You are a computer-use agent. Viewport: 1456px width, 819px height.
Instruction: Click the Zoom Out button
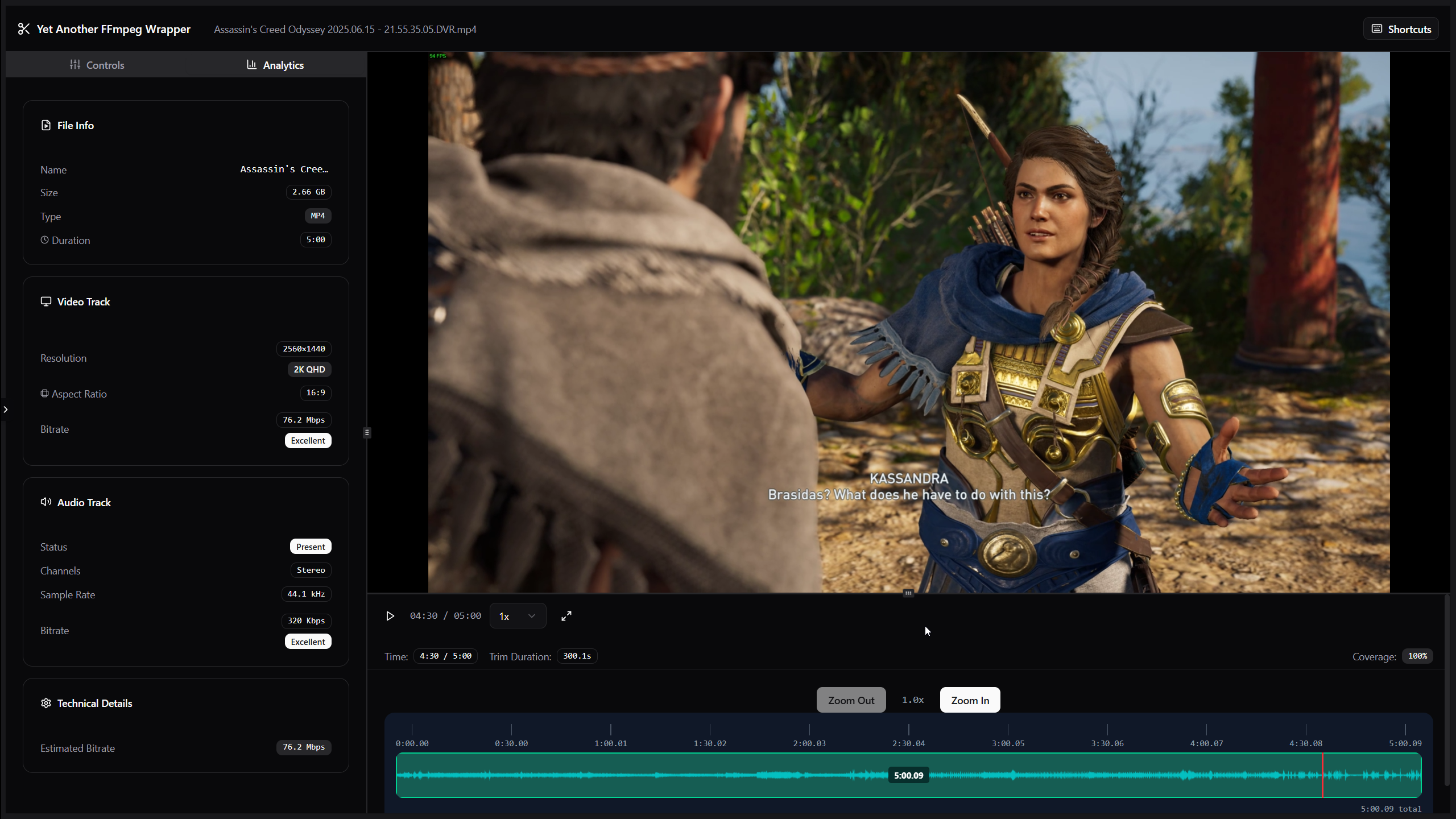click(851, 700)
